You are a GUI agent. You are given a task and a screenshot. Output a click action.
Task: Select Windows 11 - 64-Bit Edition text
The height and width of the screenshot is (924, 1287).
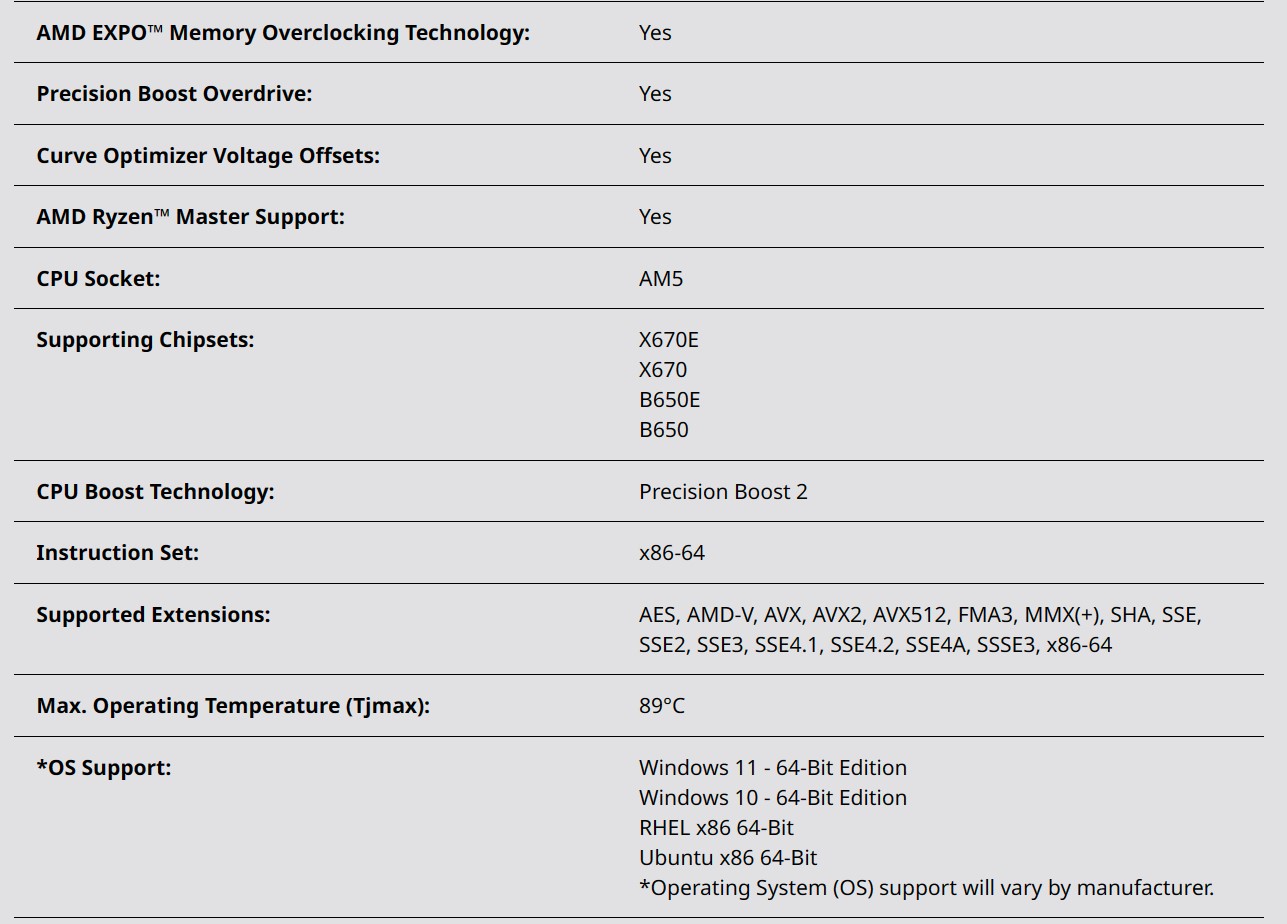point(773,768)
